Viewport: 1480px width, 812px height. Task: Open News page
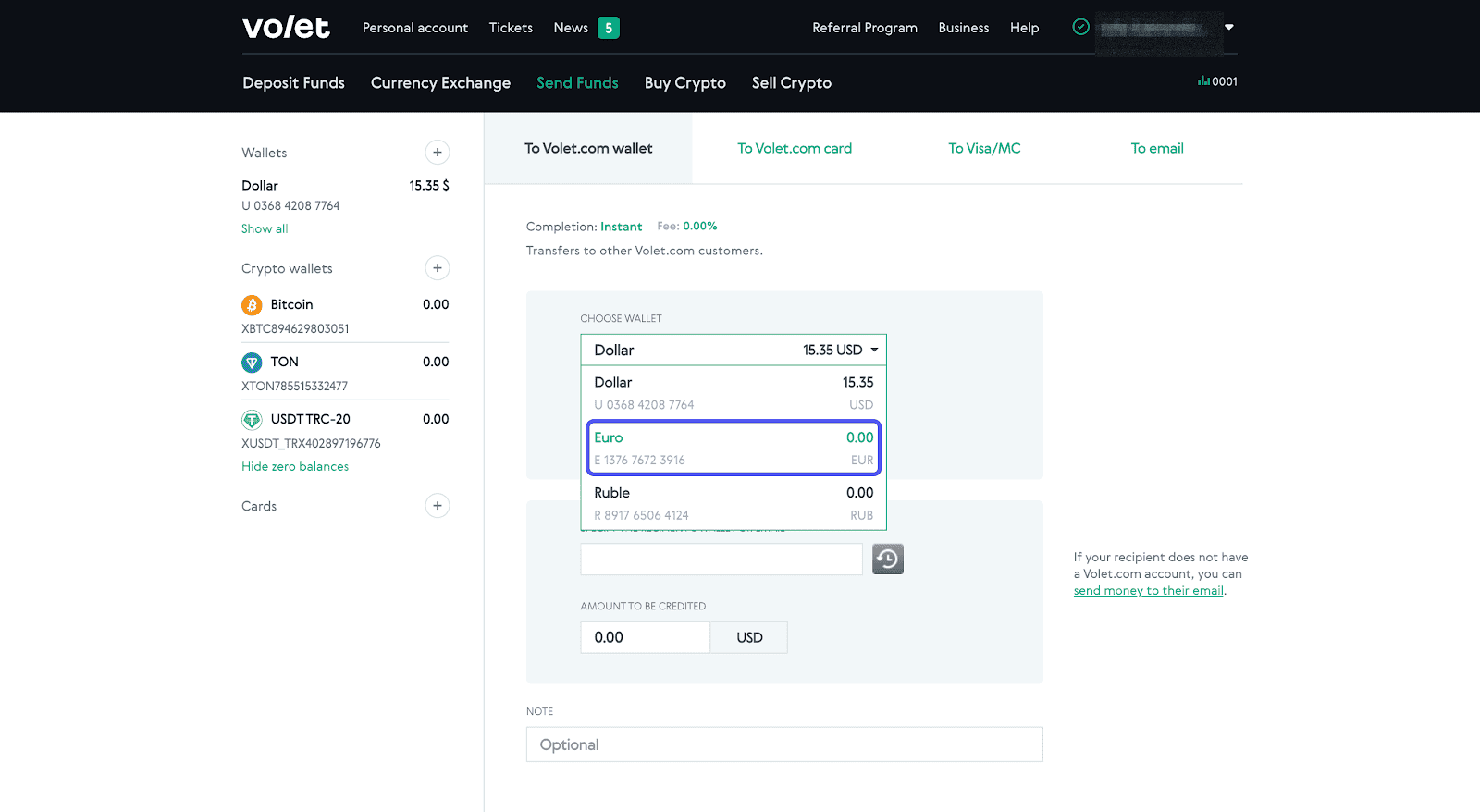(x=571, y=28)
